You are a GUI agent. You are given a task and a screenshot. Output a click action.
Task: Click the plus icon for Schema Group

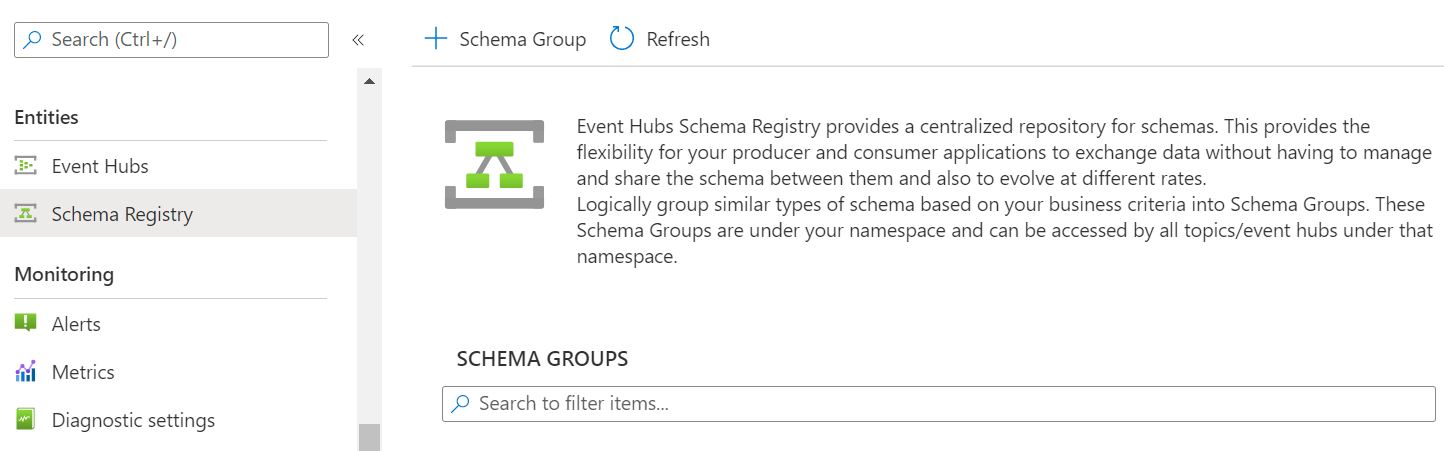pos(436,39)
